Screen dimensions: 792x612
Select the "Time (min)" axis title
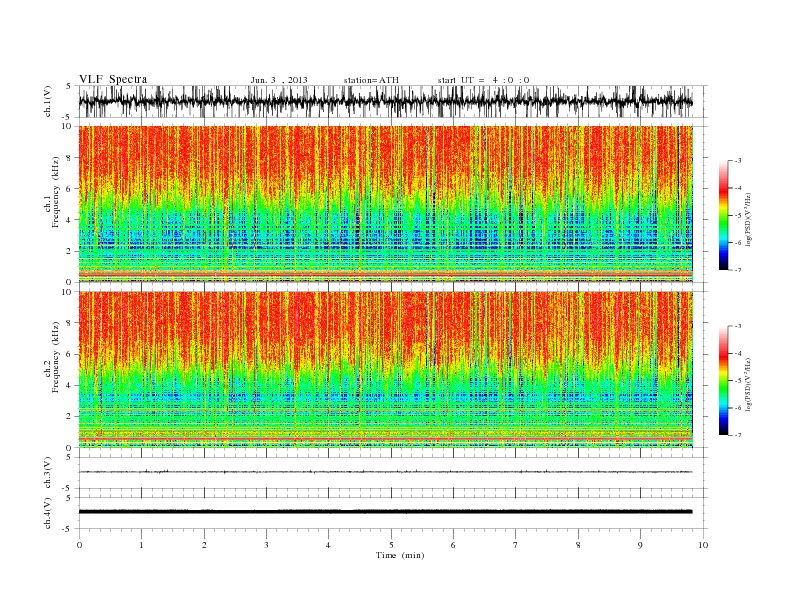coord(400,555)
